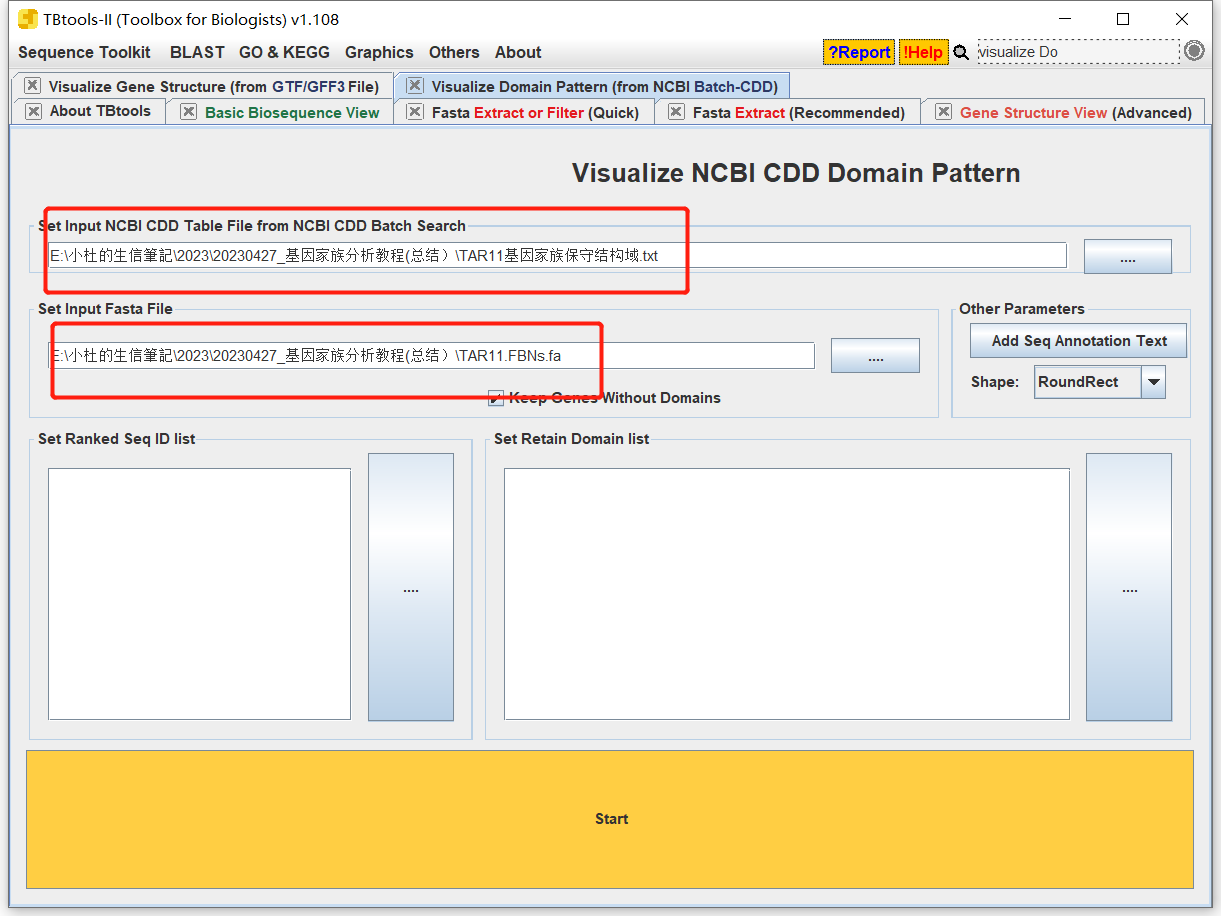
Task: Open the About menu
Action: (518, 52)
